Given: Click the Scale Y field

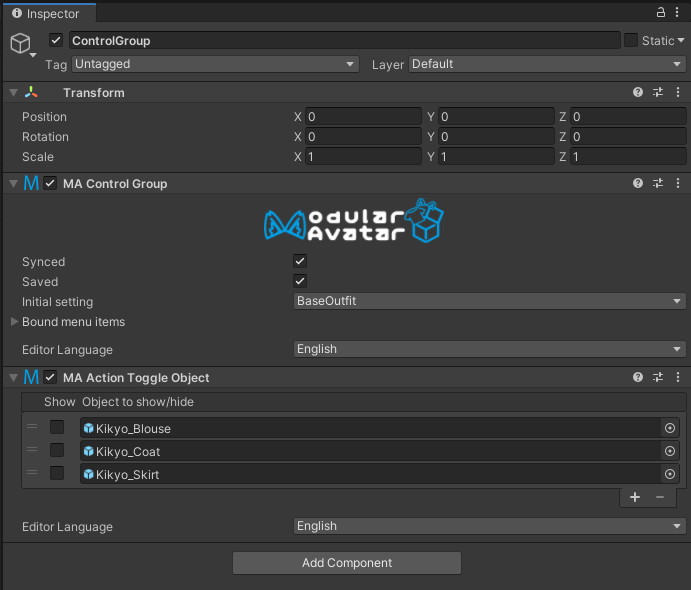Looking at the screenshot, I should pyautogui.click(x=496, y=156).
